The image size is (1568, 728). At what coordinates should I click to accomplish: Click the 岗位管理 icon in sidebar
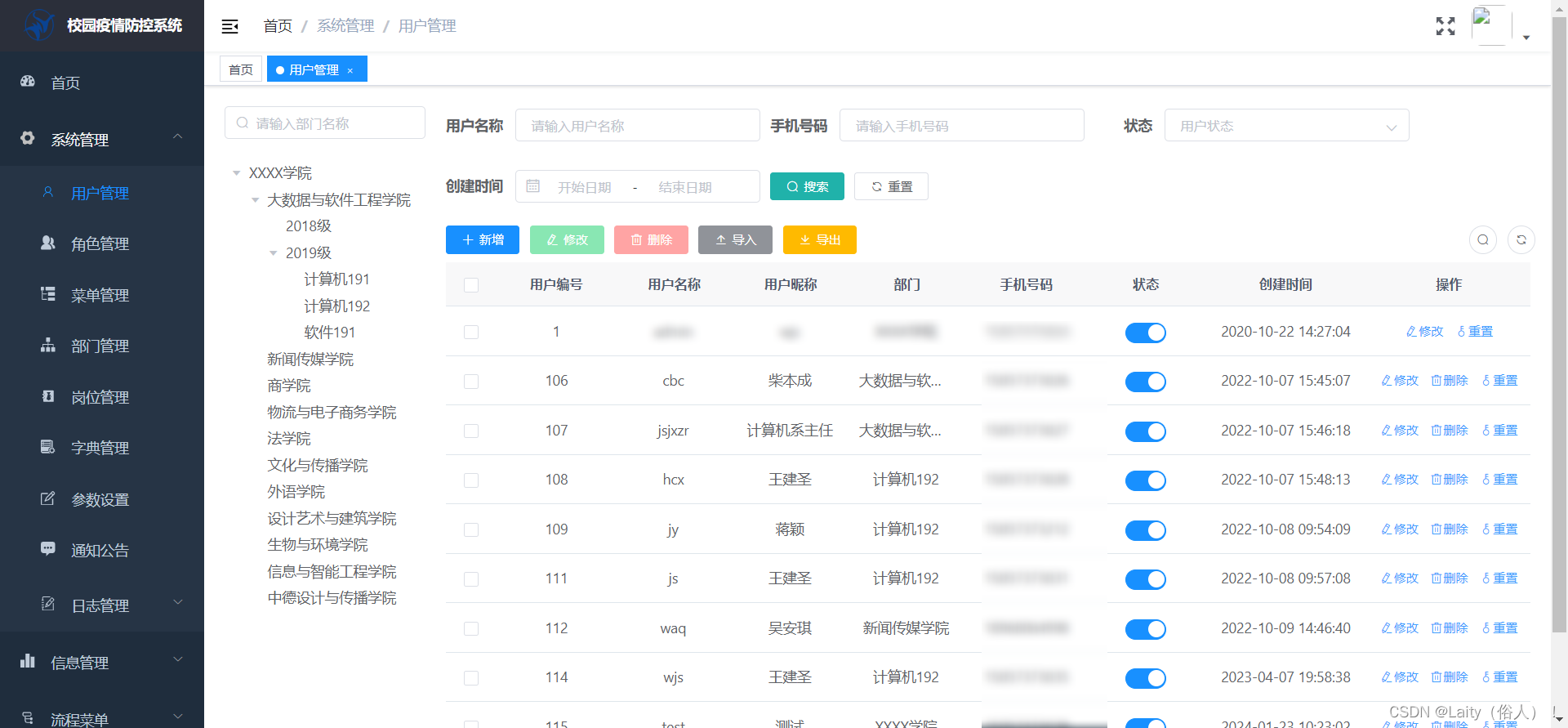(48, 396)
